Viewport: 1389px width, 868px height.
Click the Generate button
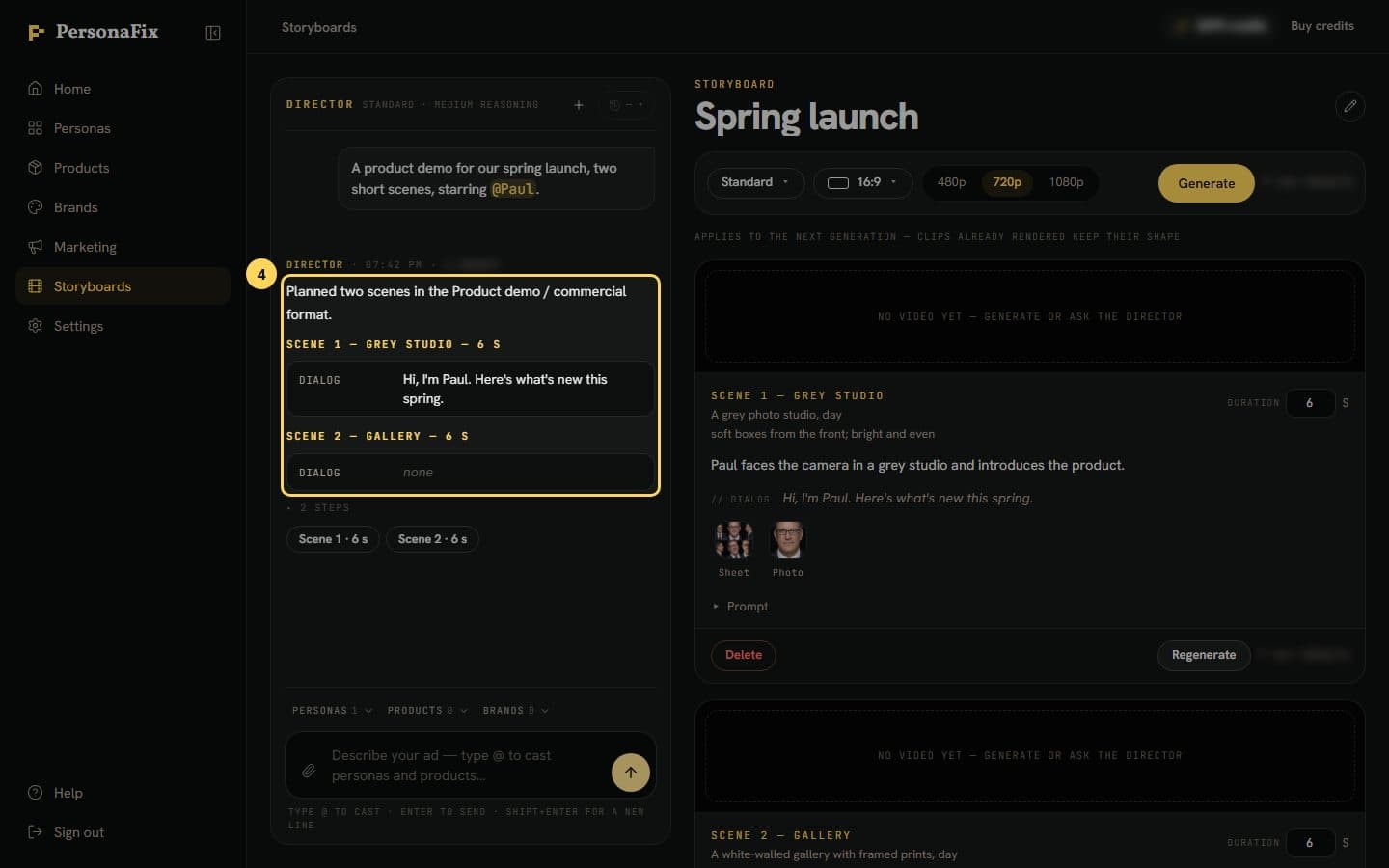pos(1207,183)
